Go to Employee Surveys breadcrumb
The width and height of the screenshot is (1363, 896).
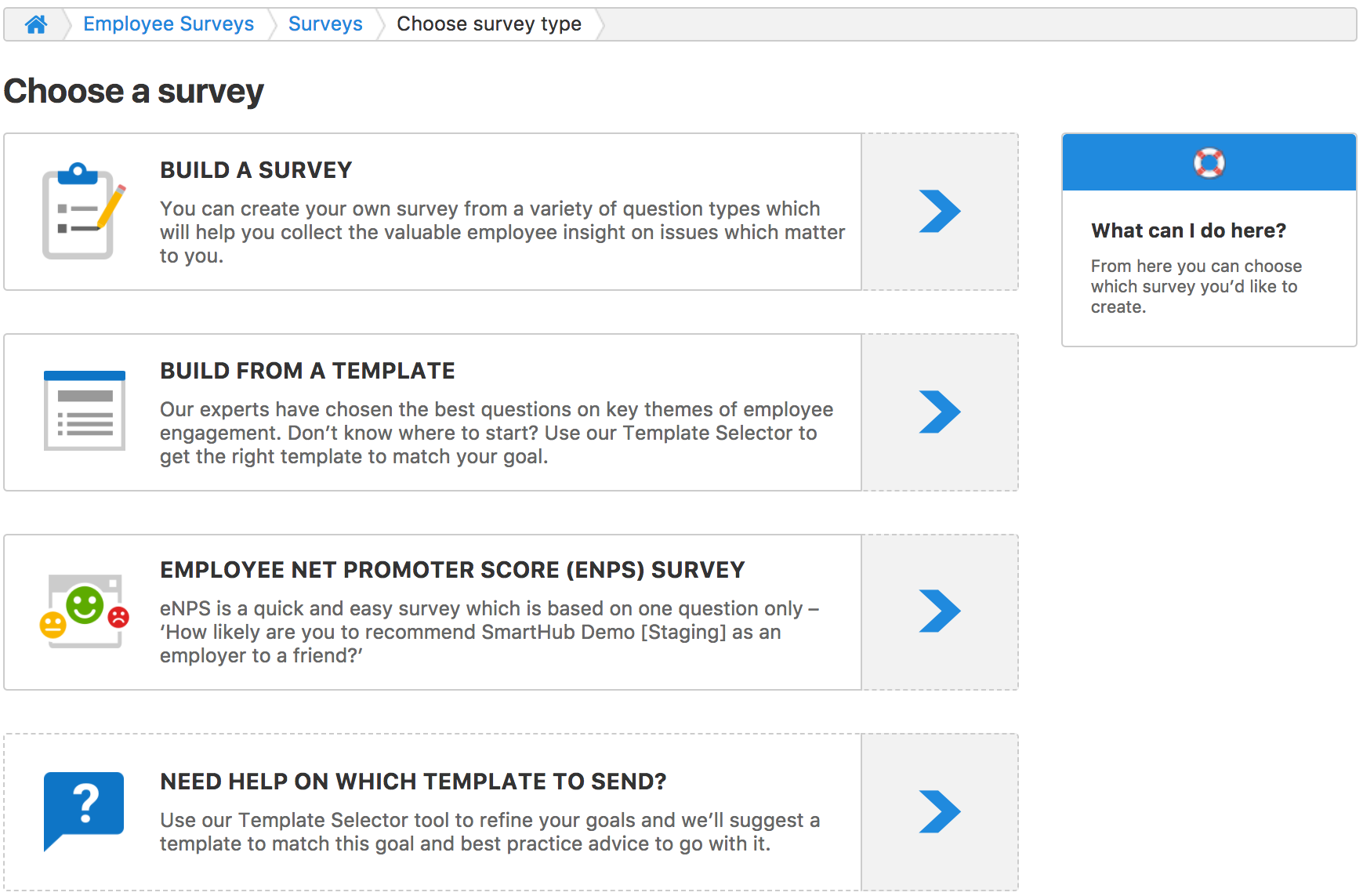point(169,24)
